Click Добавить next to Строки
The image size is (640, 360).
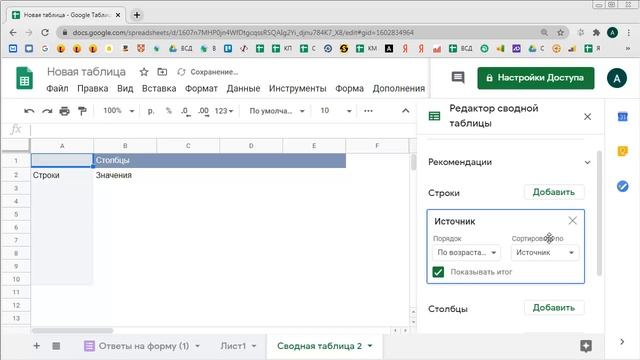[x=554, y=192]
